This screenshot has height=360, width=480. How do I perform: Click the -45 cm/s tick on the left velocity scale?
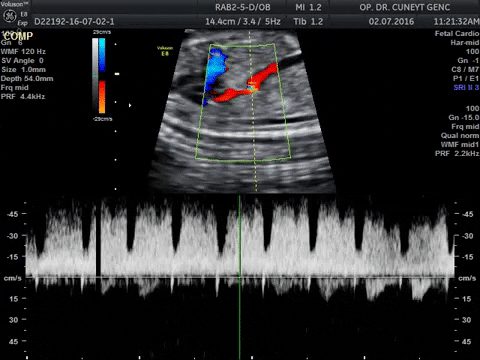(x=13, y=214)
